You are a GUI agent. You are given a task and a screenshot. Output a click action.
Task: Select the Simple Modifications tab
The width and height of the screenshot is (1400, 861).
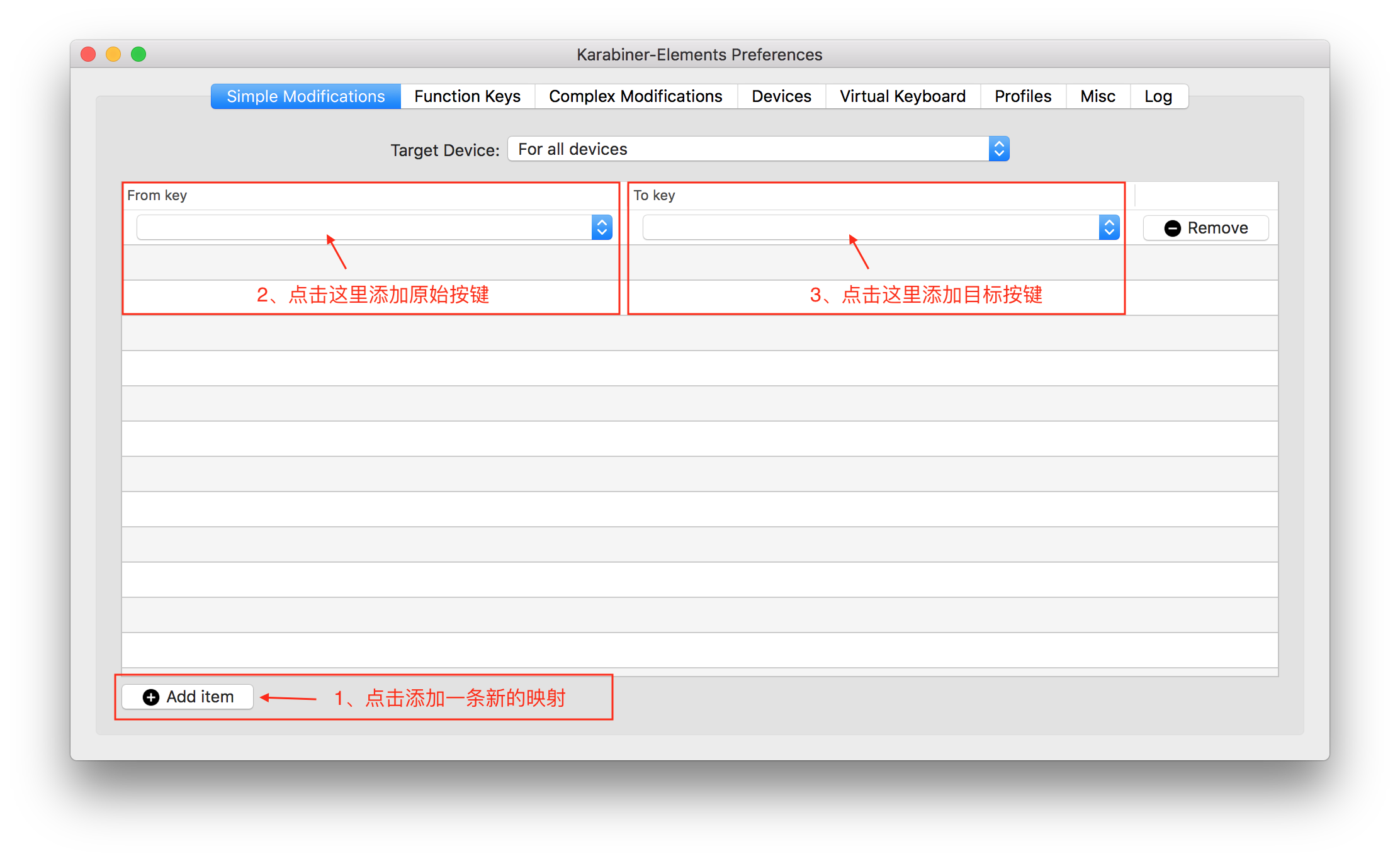[306, 96]
